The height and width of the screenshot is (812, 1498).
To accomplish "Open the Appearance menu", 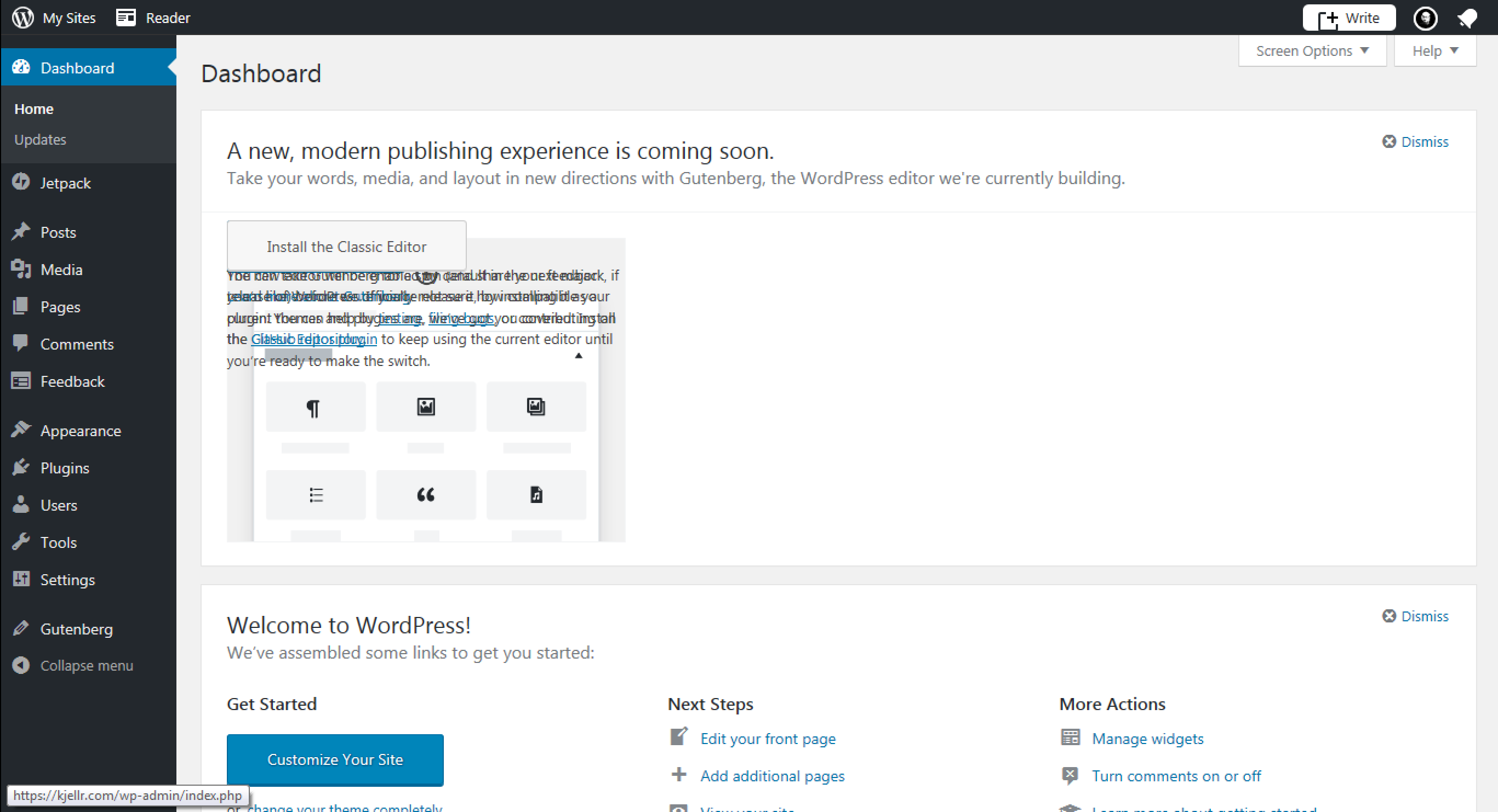I will pos(81,431).
